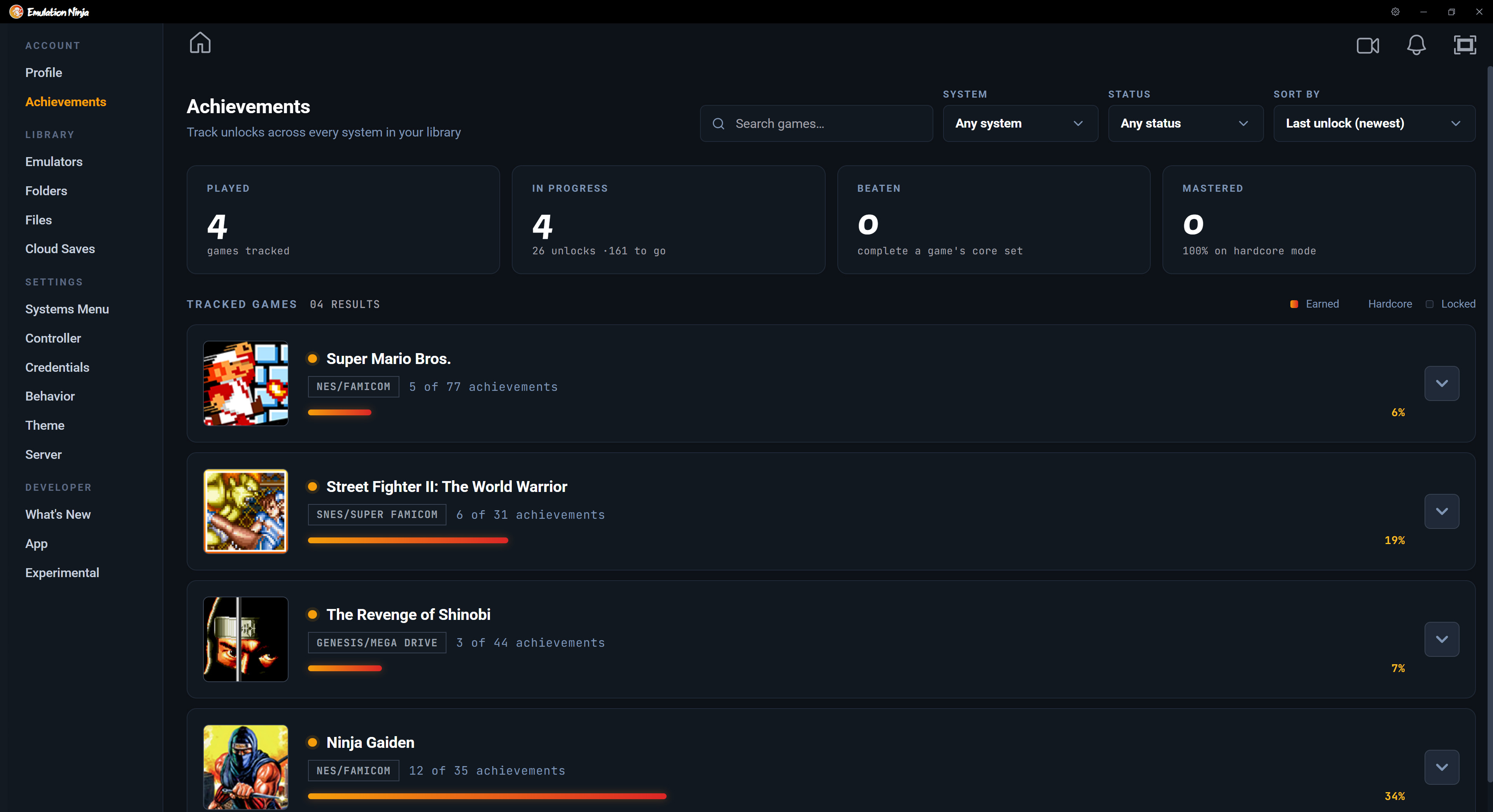Toggle fullscreen view icon

tap(1465, 45)
